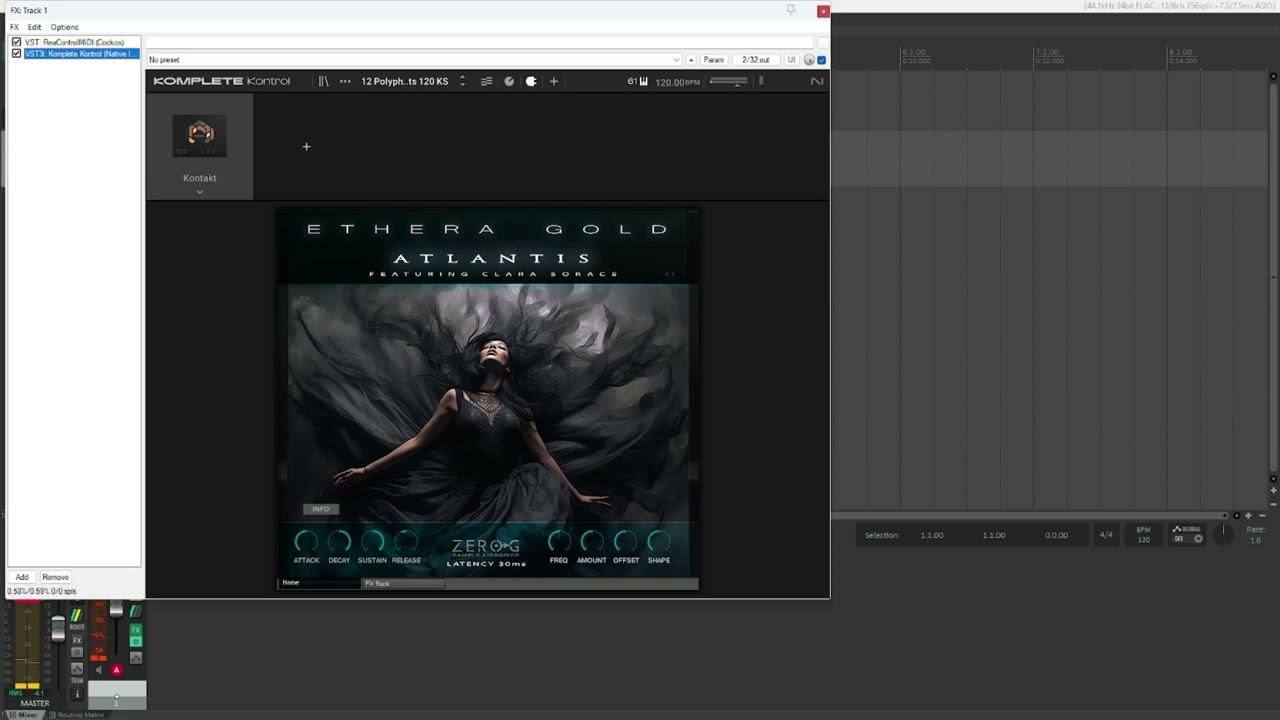1280x720 pixels.
Task: Click the Remove button
Action: tap(55, 577)
